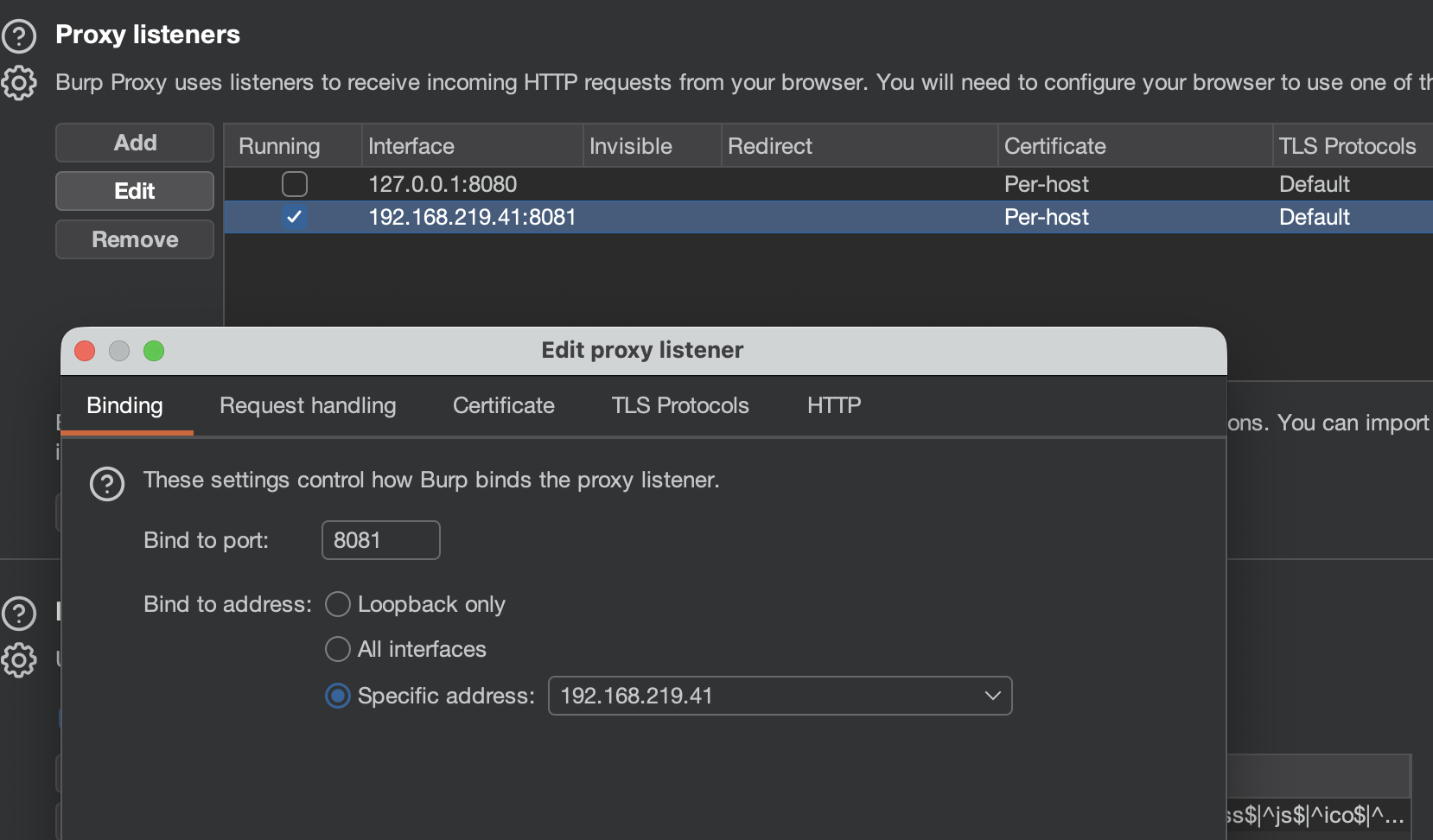The width and height of the screenshot is (1433, 840).
Task: Enable the 127.0.0.1:8080 listener checkbox
Action: (x=295, y=184)
